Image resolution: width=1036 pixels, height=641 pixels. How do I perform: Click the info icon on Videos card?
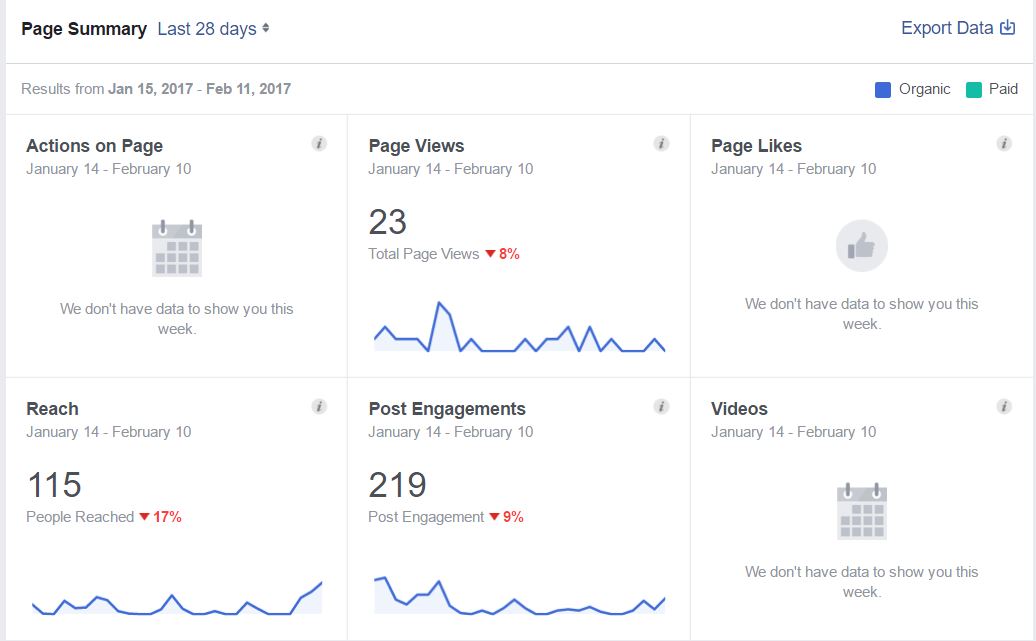tap(1004, 406)
